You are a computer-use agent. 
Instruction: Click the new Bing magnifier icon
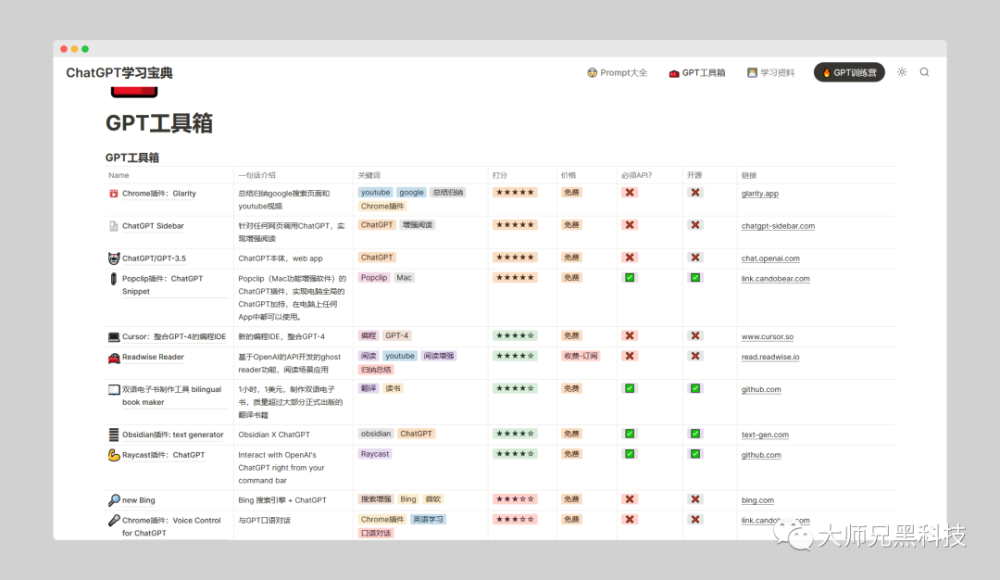click(x=114, y=500)
